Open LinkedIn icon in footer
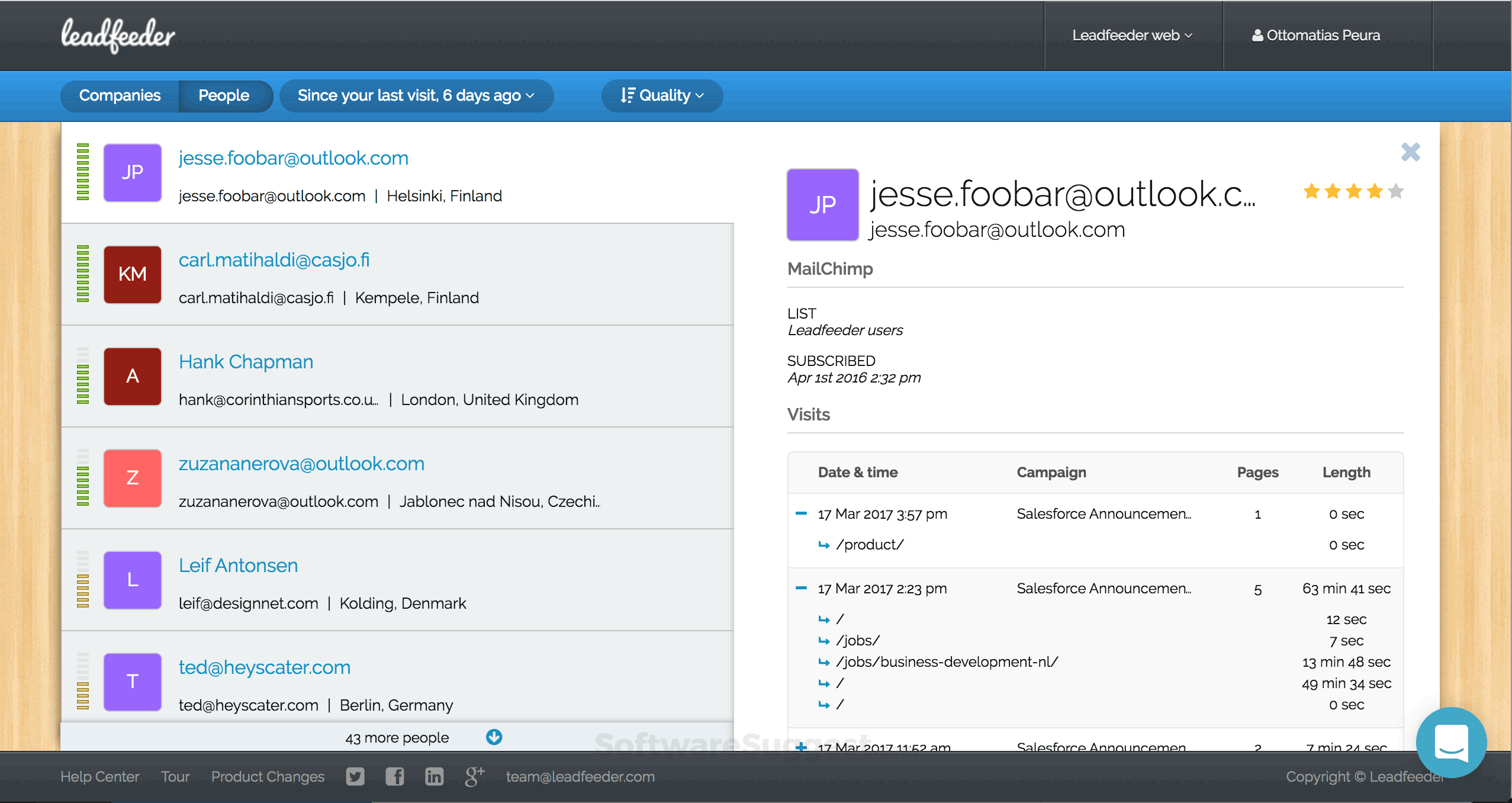Viewport: 1512px width, 803px height. click(434, 776)
